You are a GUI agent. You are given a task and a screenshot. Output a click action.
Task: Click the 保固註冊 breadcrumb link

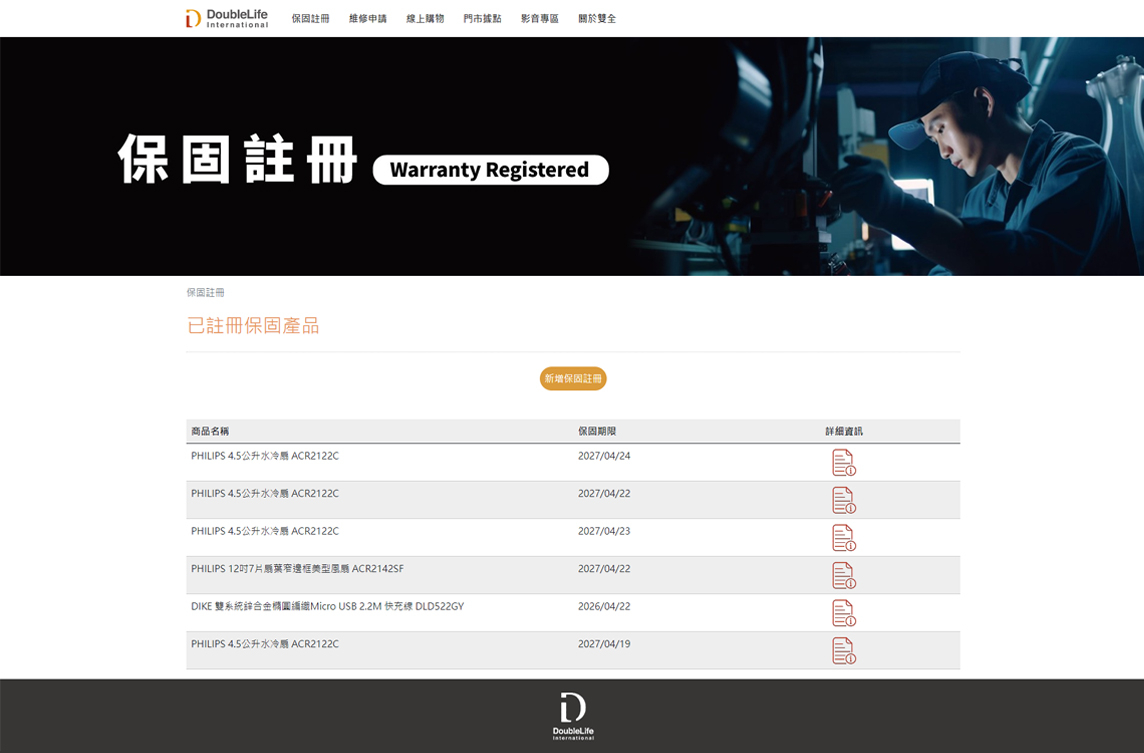coord(205,293)
